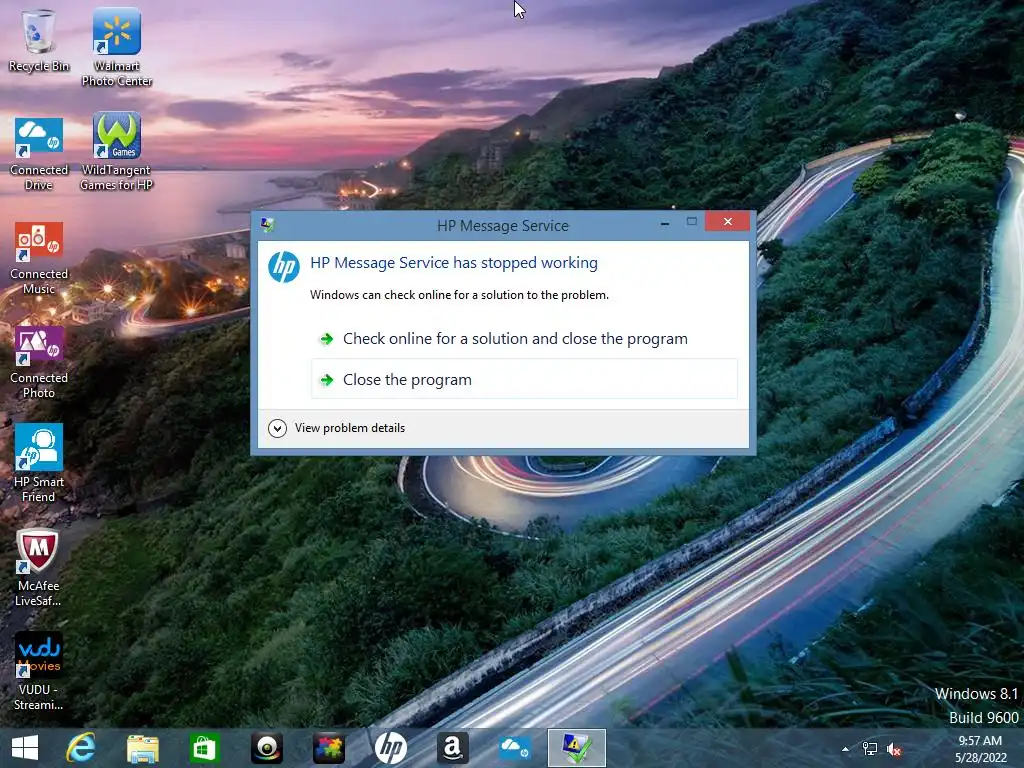Viewport: 1024px width, 768px height.
Task: Open Amazon from the taskbar
Action: 453,748
